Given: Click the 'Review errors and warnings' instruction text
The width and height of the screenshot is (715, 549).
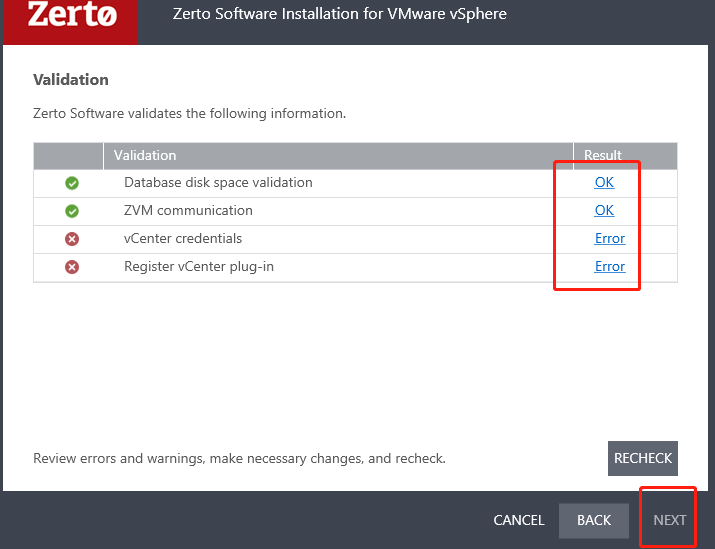Looking at the screenshot, I should pos(239,458).
